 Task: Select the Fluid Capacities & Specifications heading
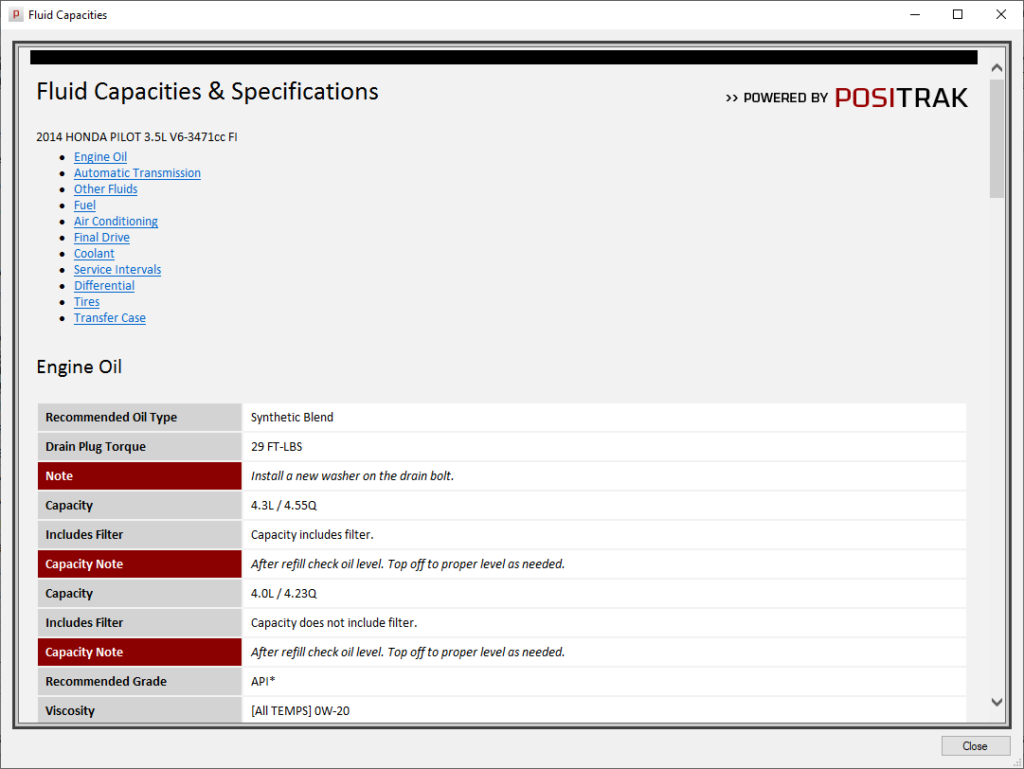point(207,91)
